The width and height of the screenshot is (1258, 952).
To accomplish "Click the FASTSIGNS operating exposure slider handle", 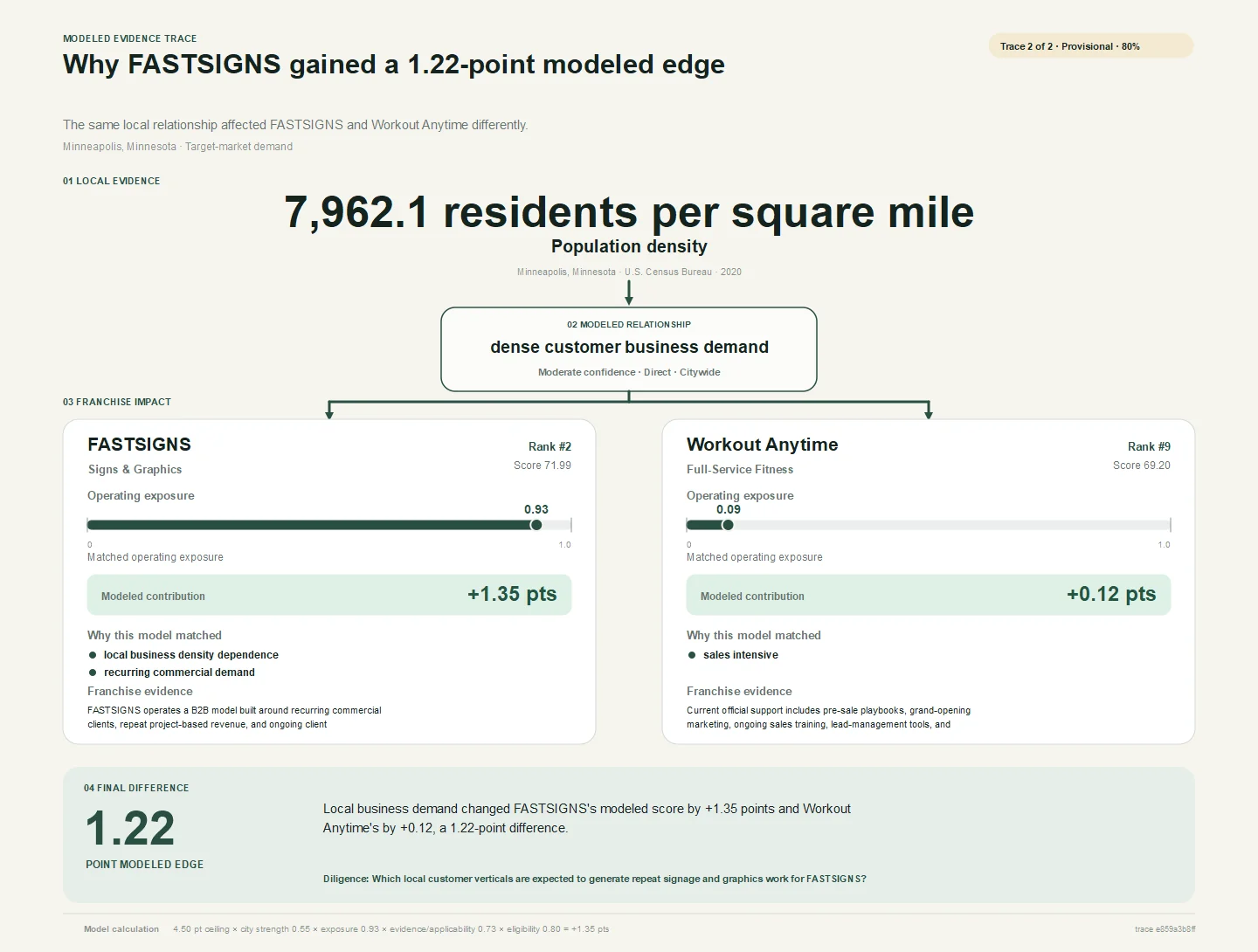I will [536, 525].
